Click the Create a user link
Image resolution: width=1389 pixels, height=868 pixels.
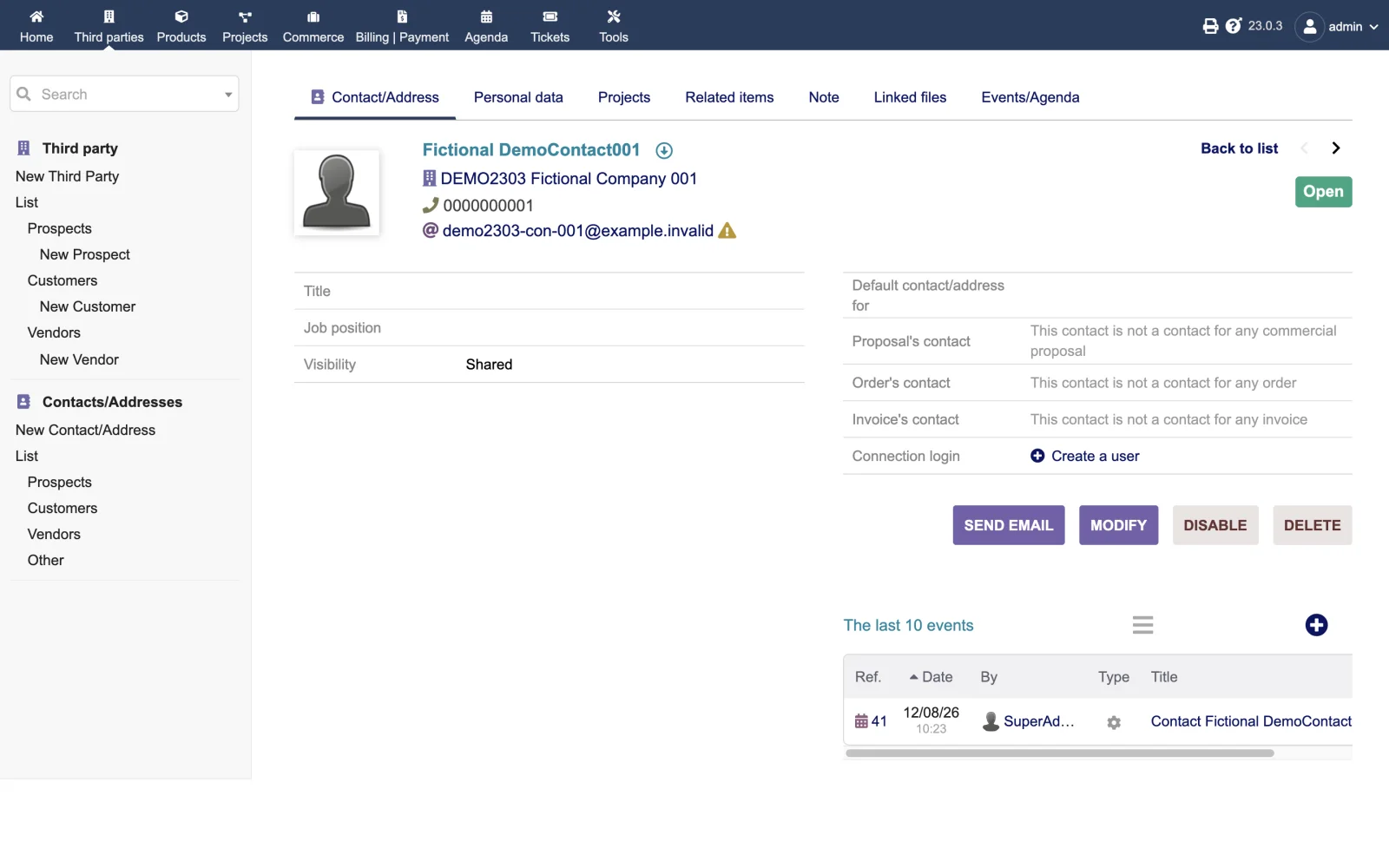(x=1095, y=456)
